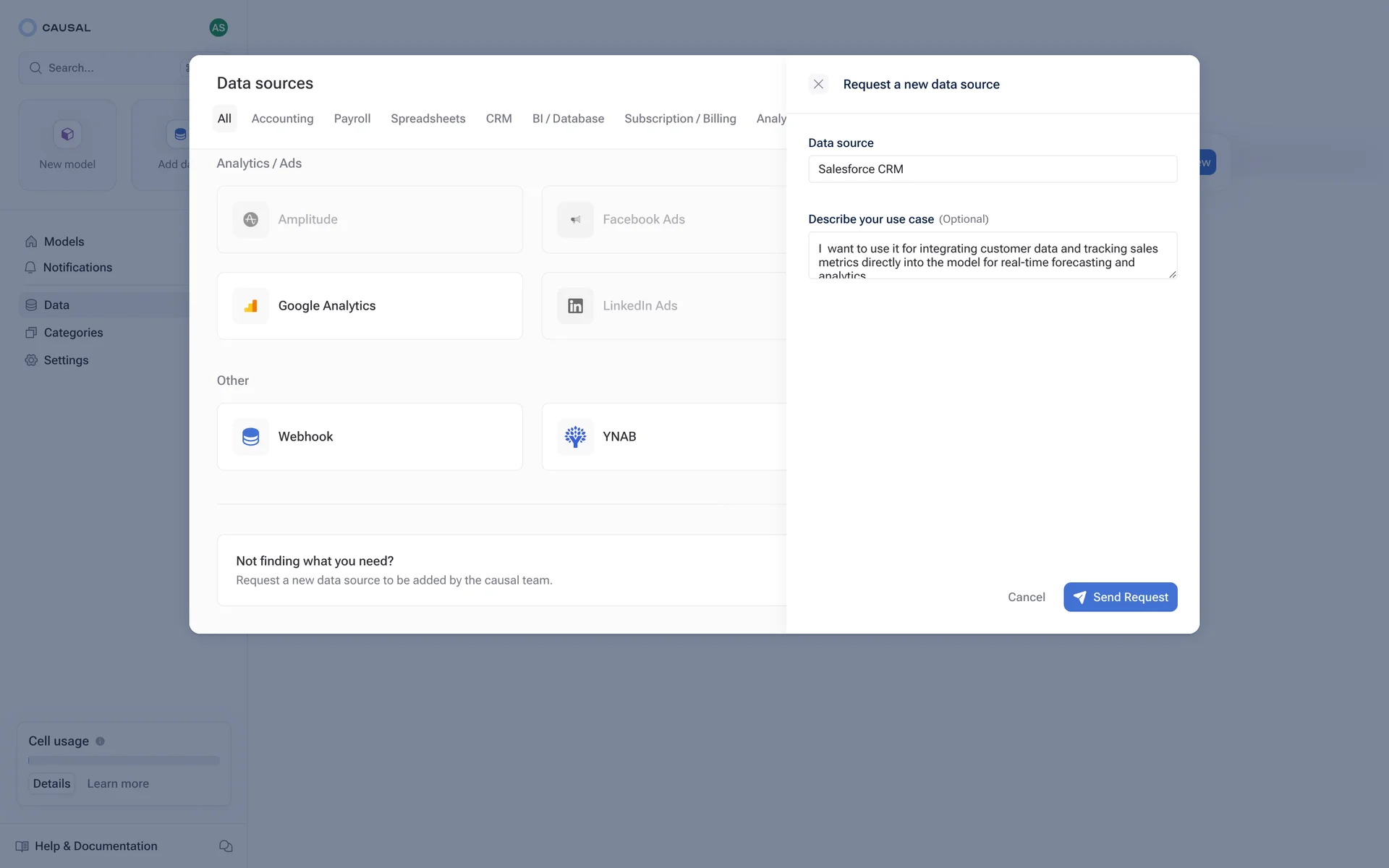Image resolution: width=1389 pixels, height=868 pixels.
Task: Click the Cancel button
Action: (1026, 597)
